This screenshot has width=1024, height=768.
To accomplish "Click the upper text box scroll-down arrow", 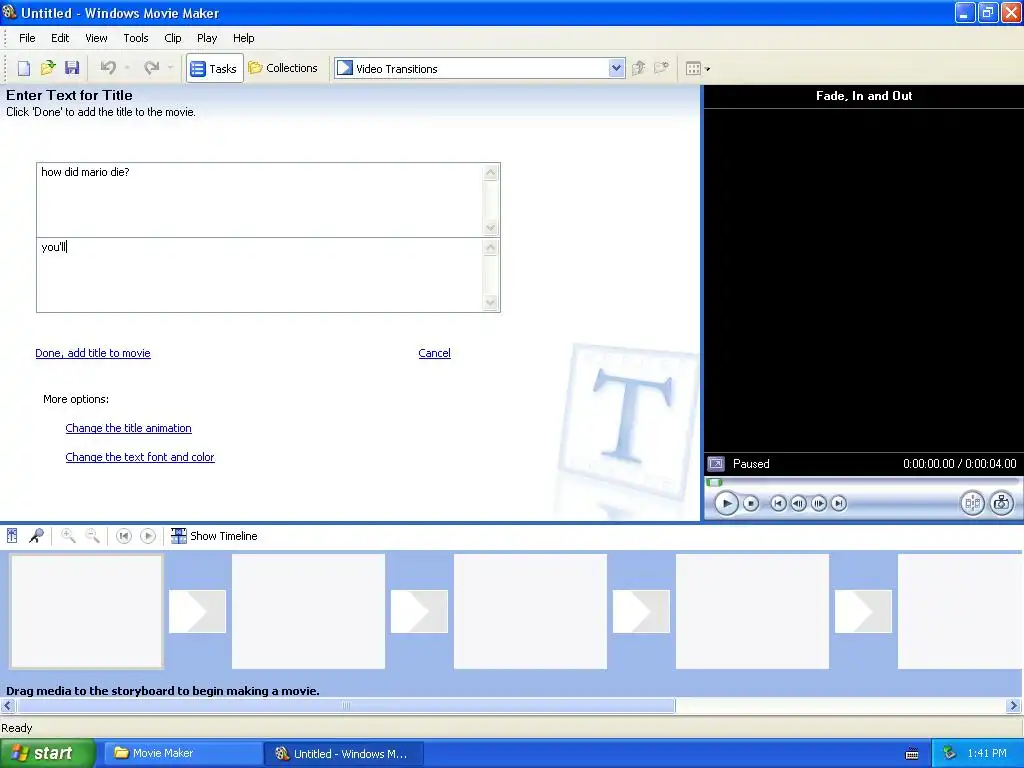I will [x=491, y=228].
